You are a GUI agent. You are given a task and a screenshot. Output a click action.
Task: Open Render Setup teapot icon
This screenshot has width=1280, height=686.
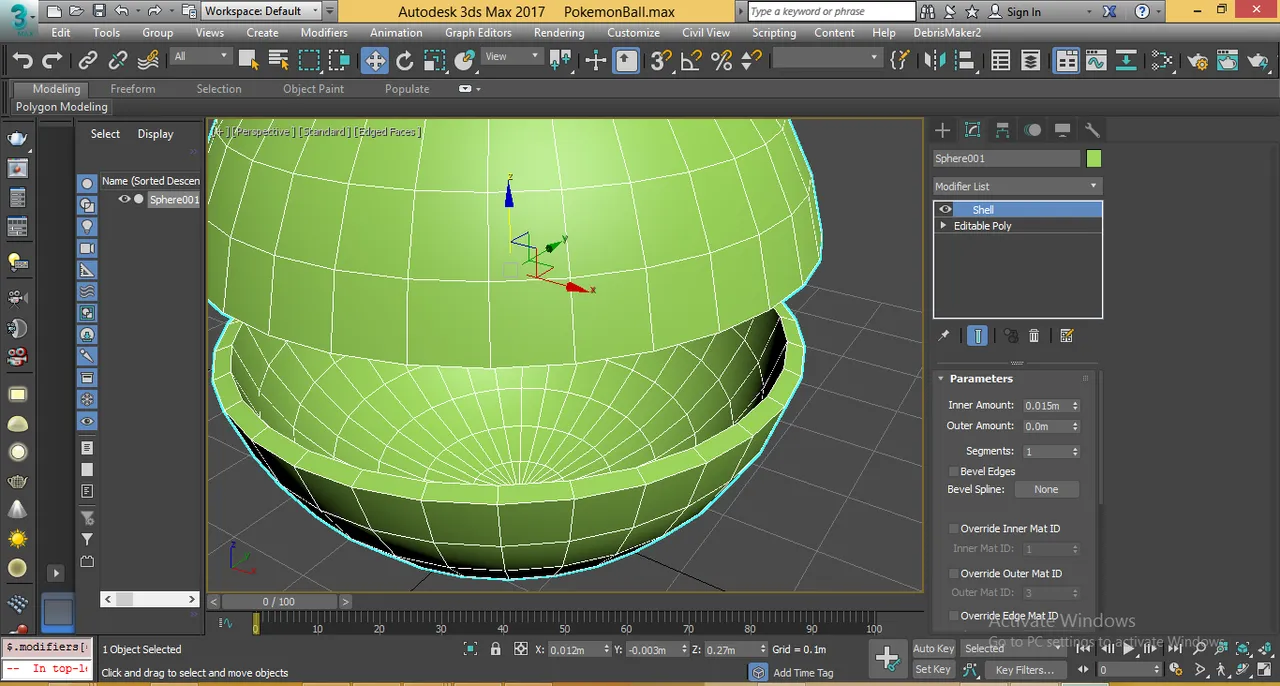click(x=1199, y=61)
